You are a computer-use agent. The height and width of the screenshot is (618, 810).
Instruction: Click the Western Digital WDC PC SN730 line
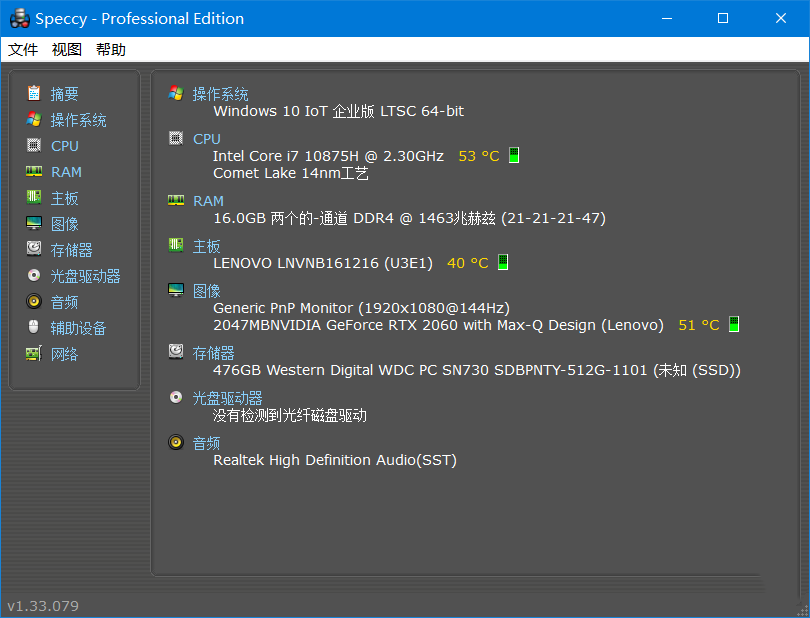pyautogui.click(x=477, y=370)
